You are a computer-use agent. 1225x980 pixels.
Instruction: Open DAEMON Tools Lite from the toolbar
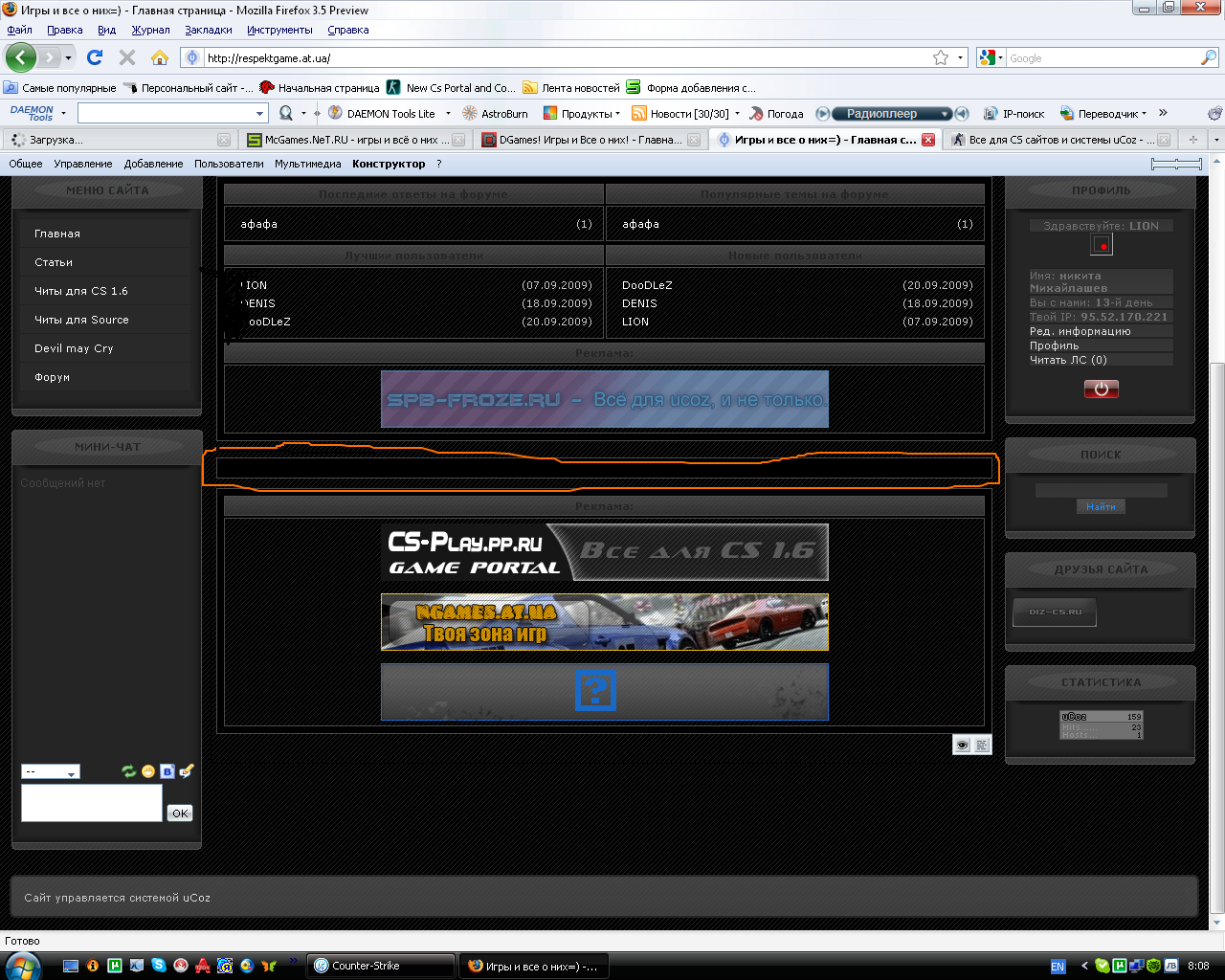[x=382, y=113]
